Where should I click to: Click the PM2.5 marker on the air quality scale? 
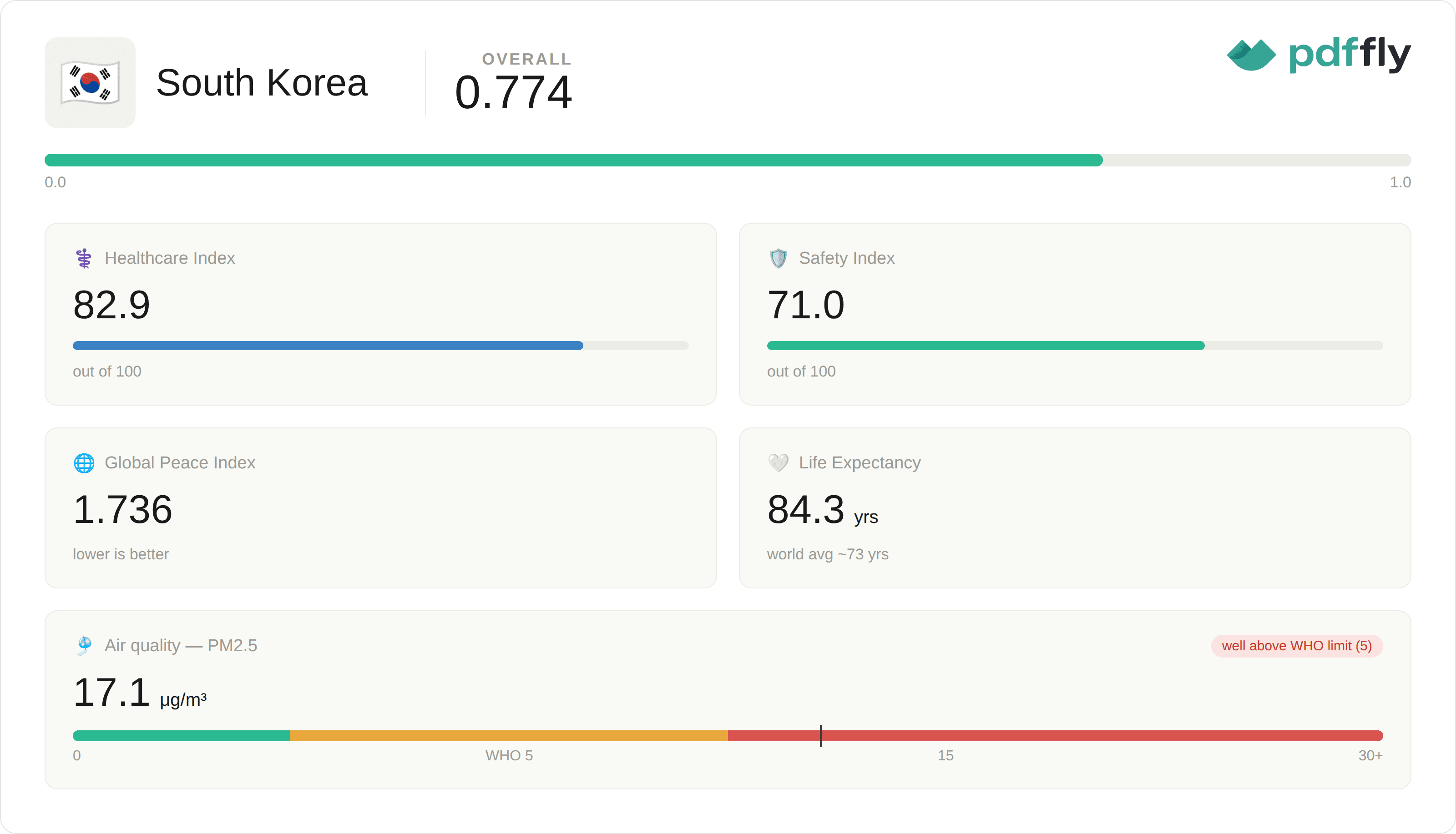[x=820, y=735]
